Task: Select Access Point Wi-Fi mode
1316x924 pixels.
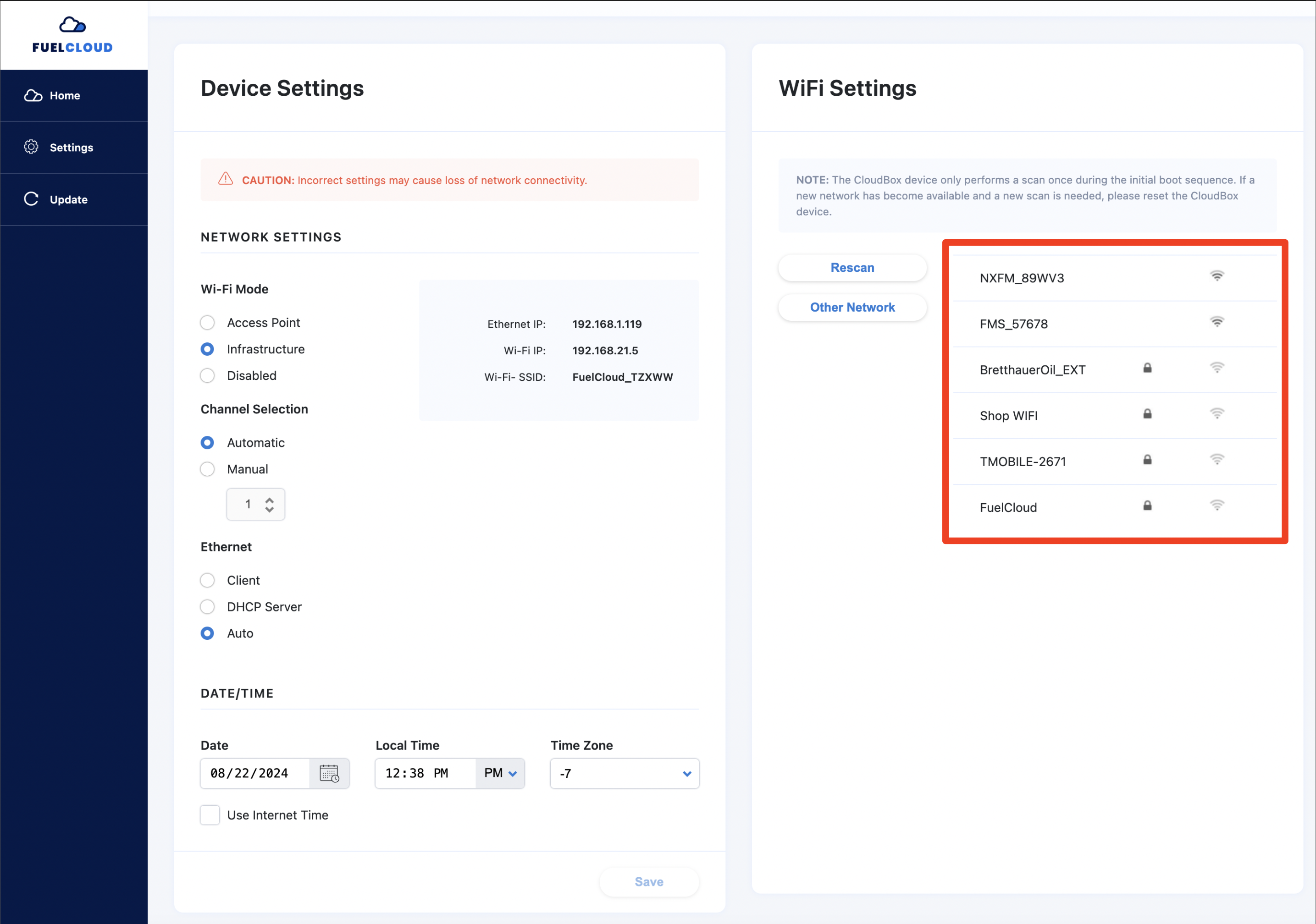Action: pos(207,323)
